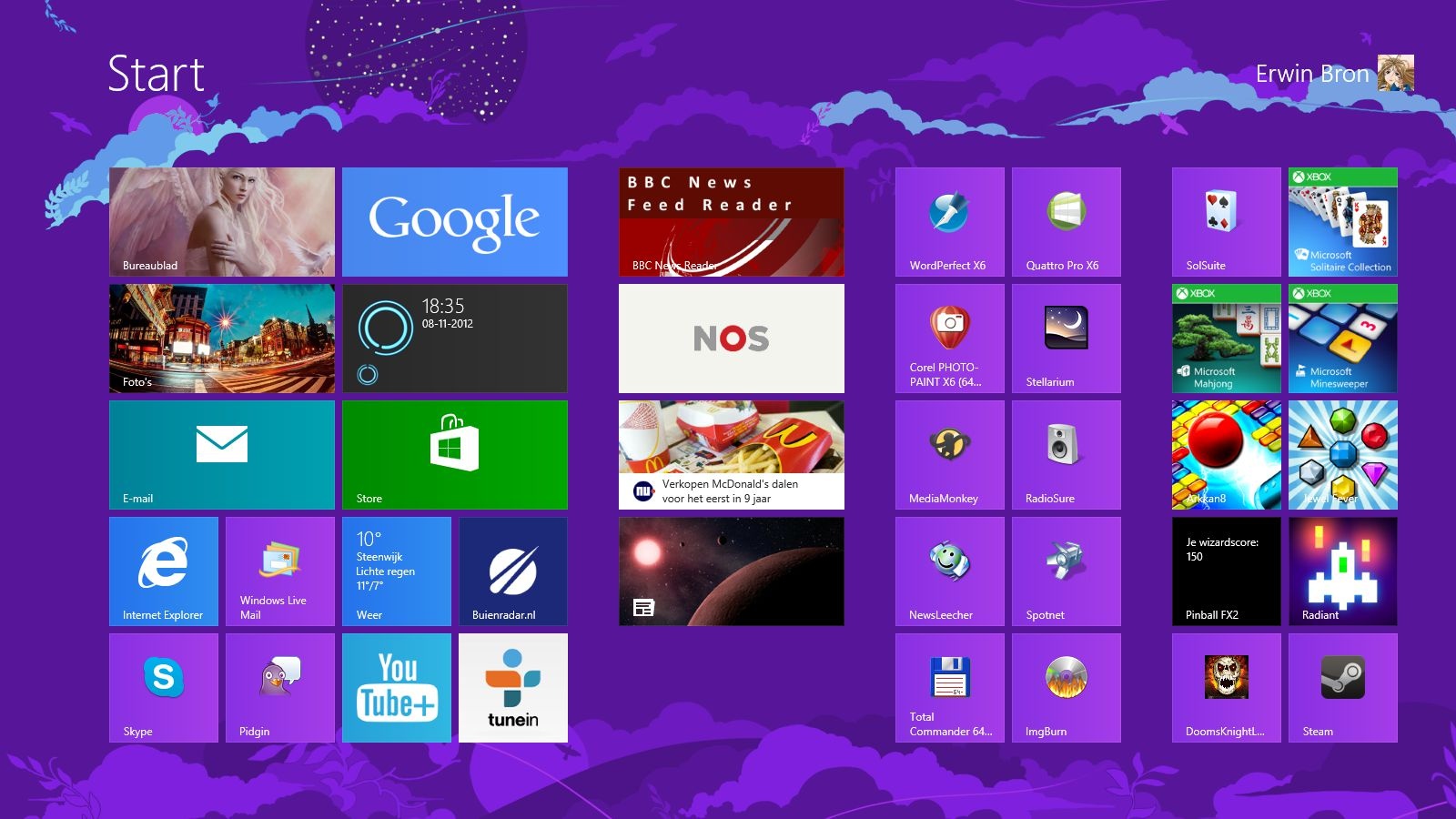Open the YouTube+ tile
The height and width of the screenshot is (819, 1456).
pyautogui.click(x=397, y=688)
